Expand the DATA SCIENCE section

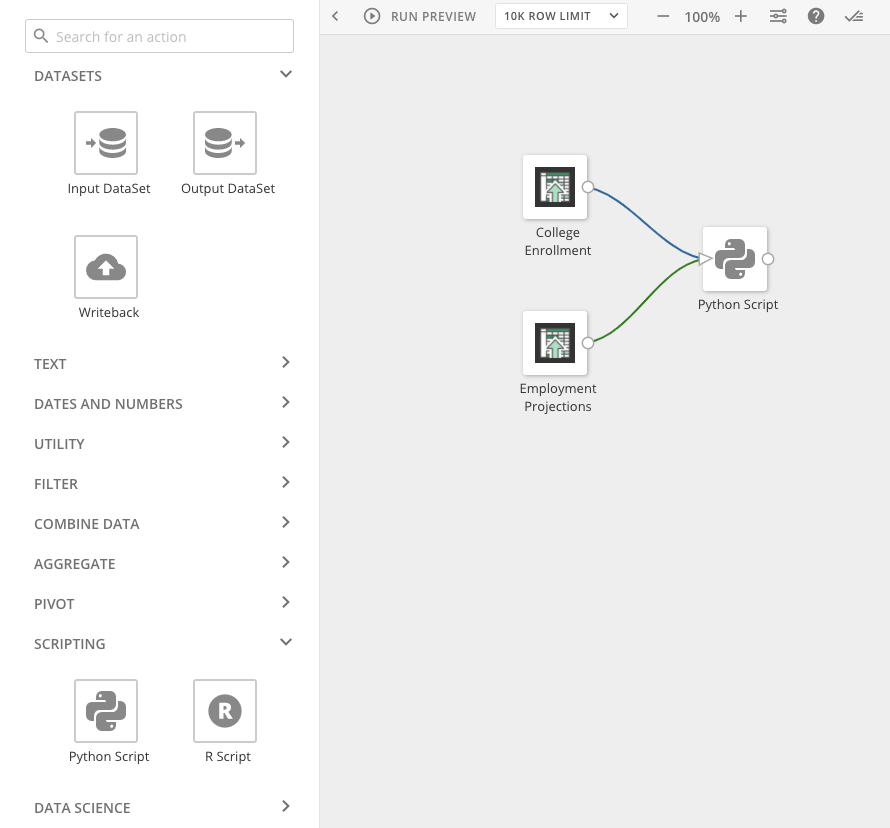pyautogui.click(x=286, y=807)
